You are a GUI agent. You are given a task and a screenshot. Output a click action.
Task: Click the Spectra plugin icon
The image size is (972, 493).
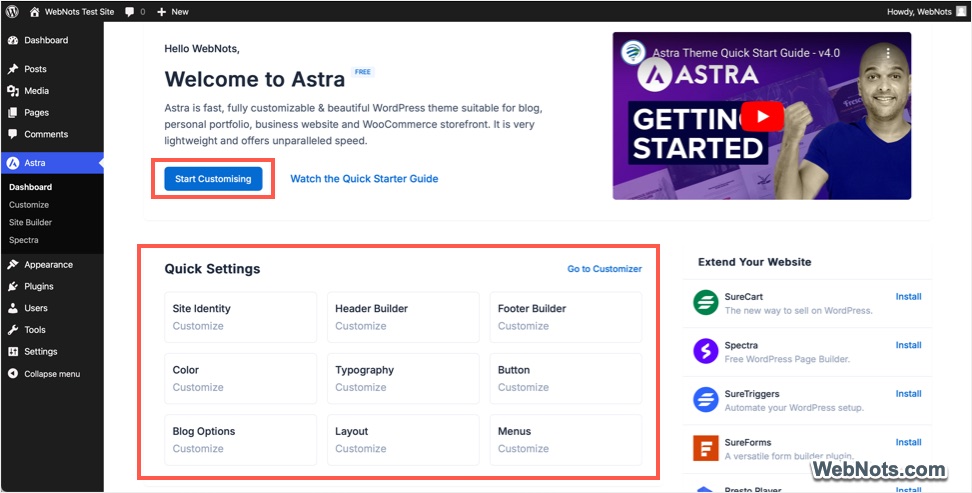point(705,351)
